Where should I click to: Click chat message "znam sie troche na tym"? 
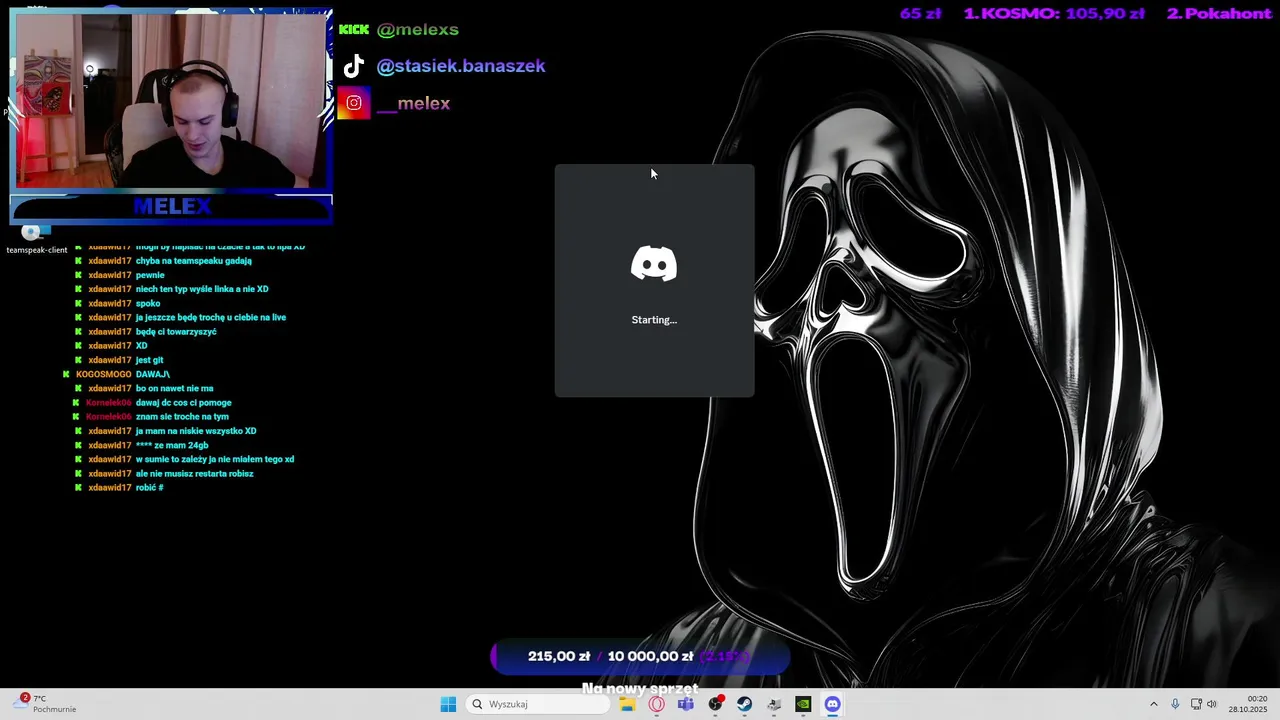[x=182, y=416]
